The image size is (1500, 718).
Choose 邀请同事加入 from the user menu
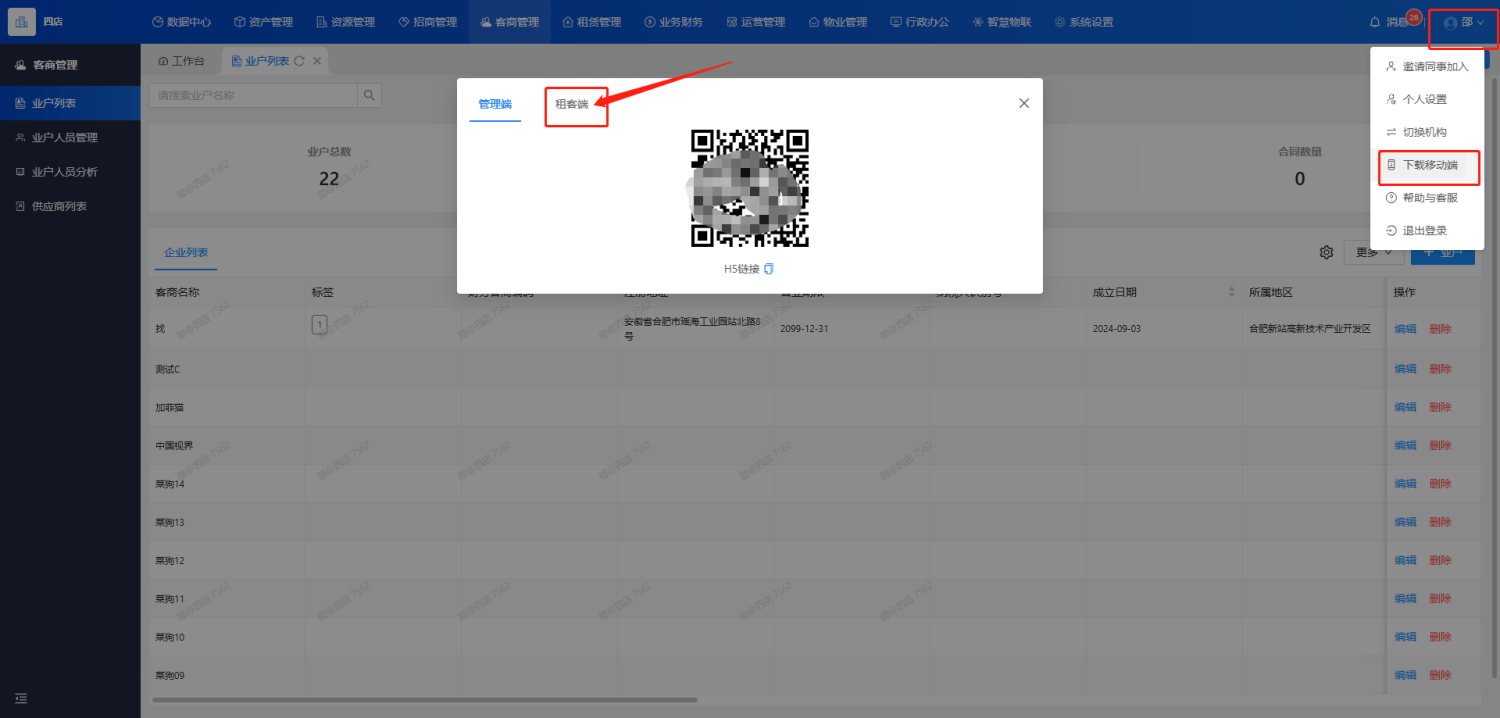pyautogui.click(x=1427, y=66)
